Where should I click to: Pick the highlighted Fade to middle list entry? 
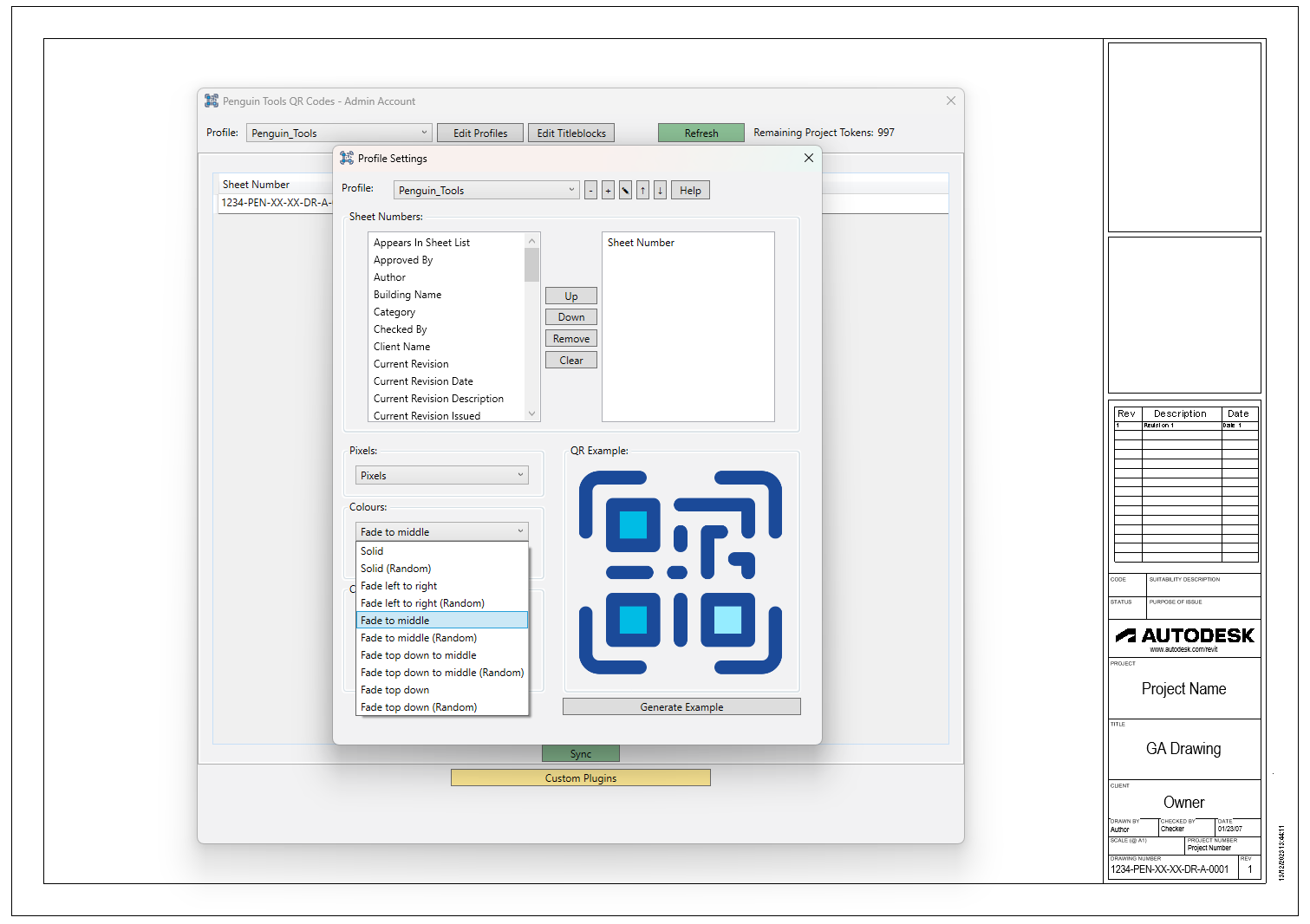pos(442,621)
